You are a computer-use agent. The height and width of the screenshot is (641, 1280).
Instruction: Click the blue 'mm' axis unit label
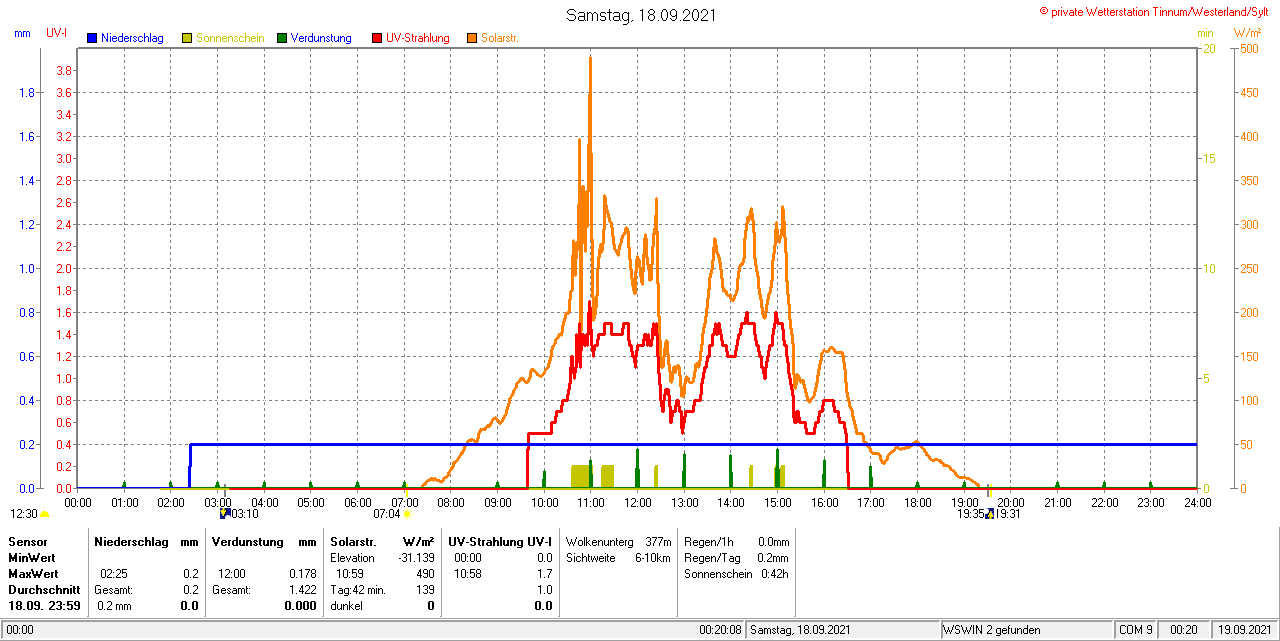tap(22, 33)
